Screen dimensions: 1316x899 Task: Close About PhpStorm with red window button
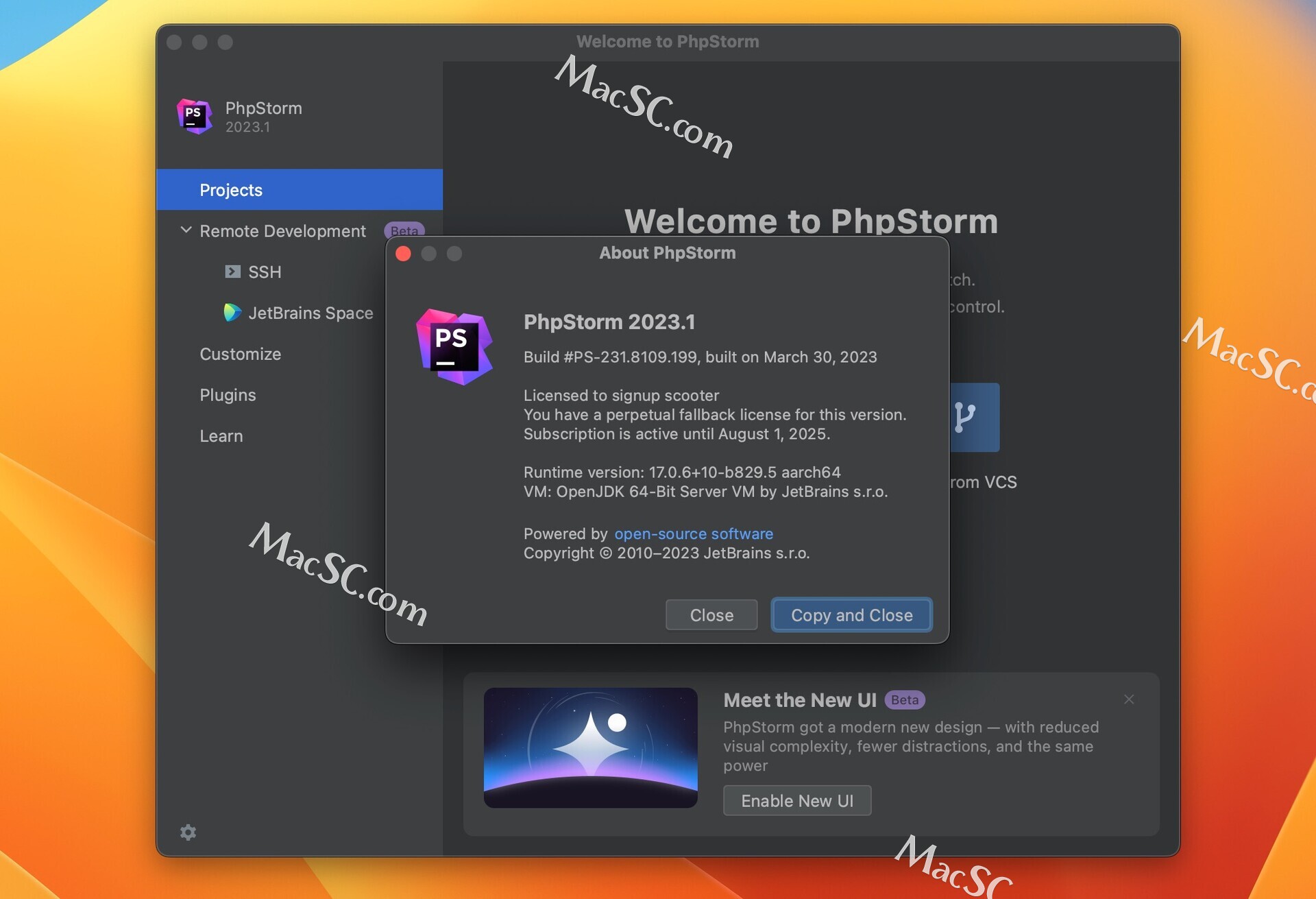click(x=403, y=254)
